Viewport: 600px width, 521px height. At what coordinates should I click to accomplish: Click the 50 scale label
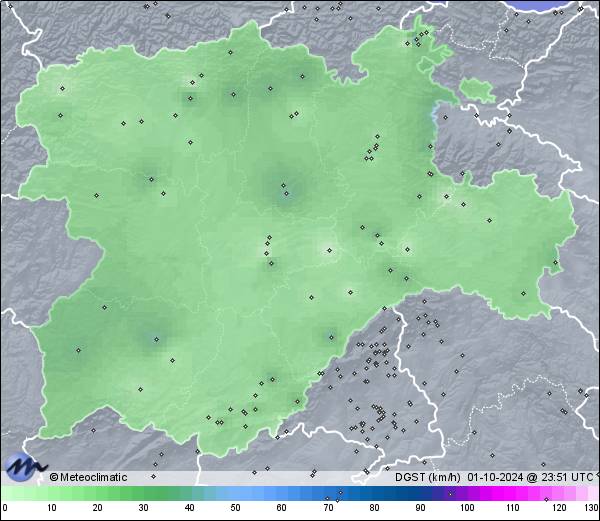coord(235,508)
